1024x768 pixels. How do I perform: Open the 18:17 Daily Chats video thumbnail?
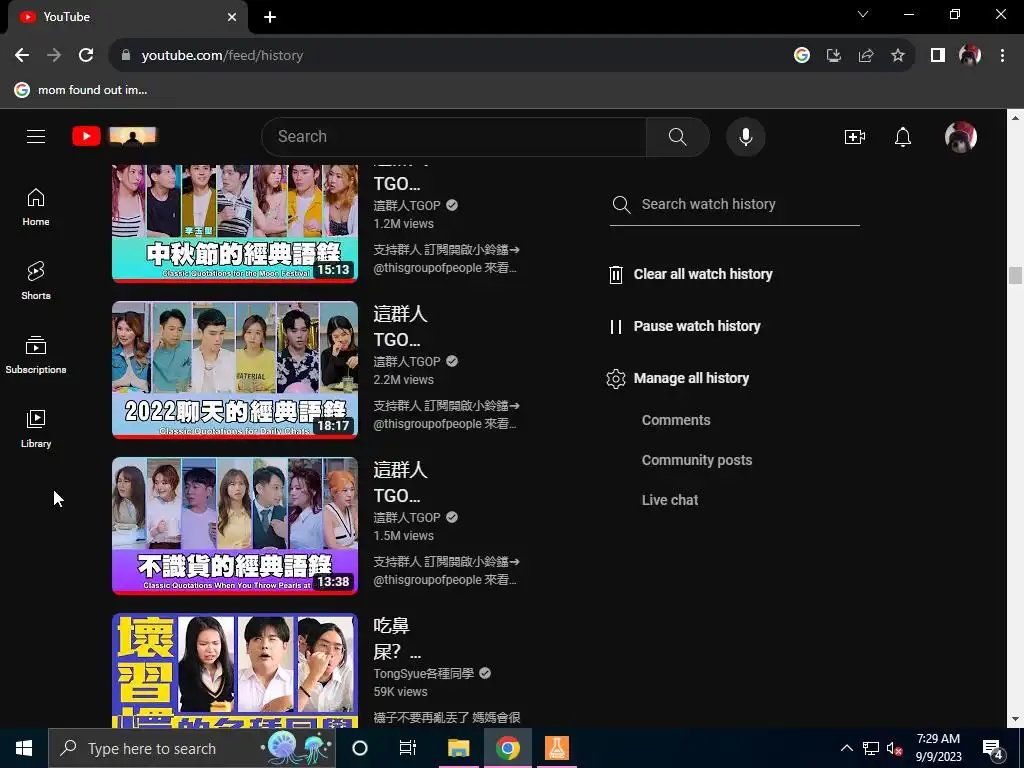pos(235,370)
